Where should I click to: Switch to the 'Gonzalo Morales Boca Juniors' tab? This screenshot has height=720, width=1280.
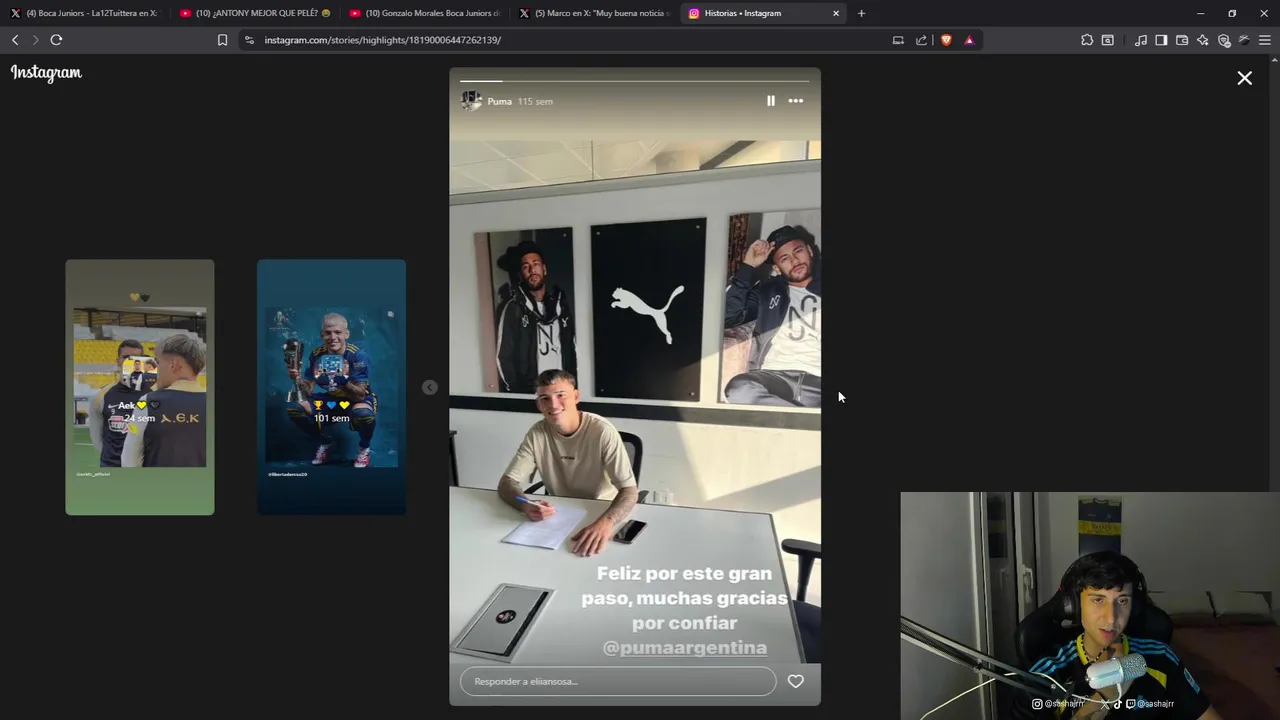pyautogui.click(x=424, y=13)
